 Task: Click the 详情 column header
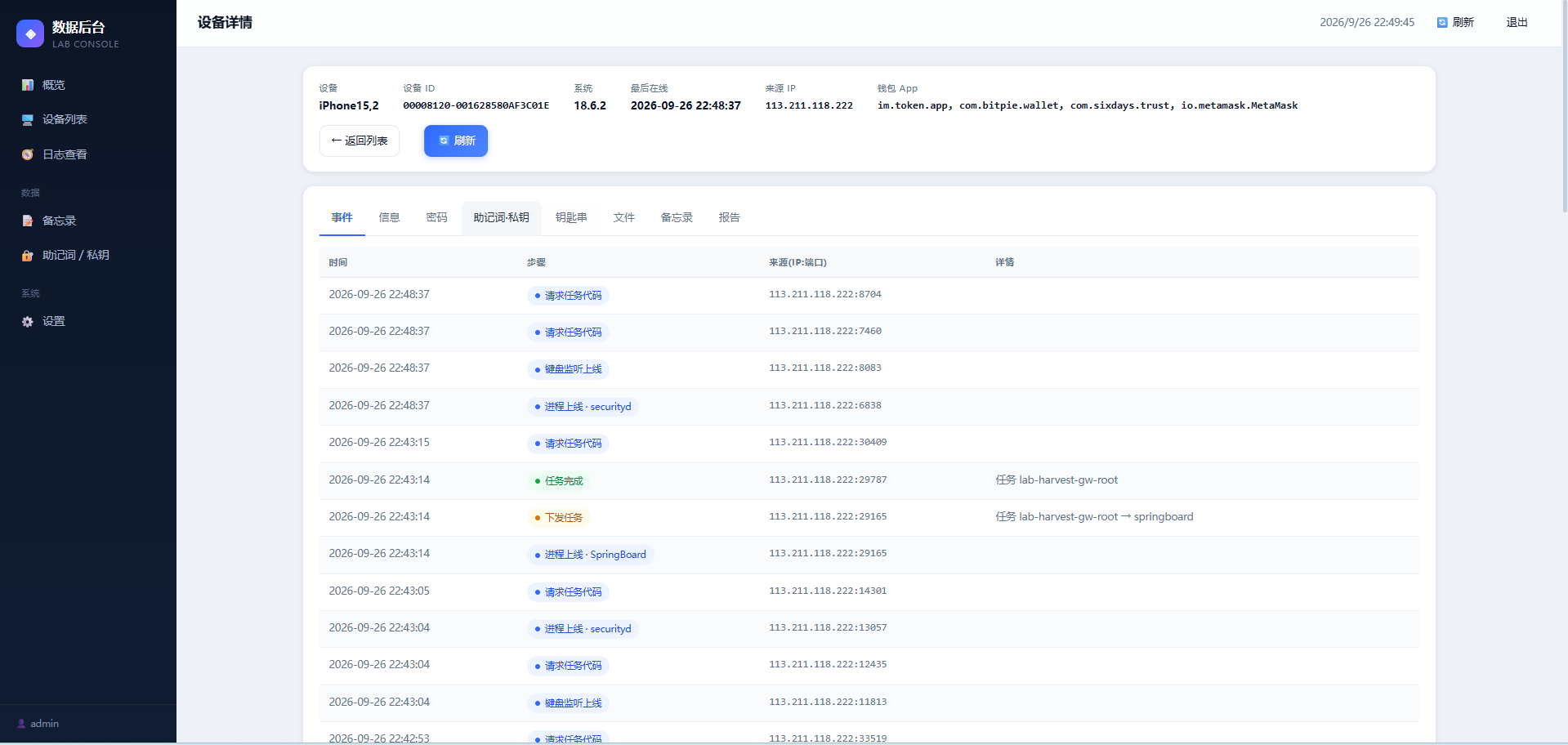coord(1004,262)
